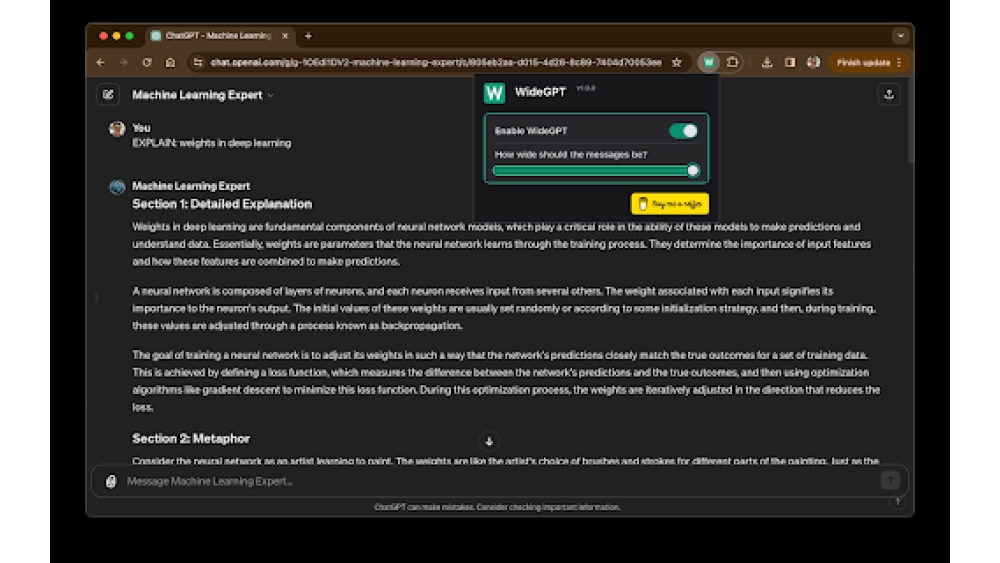Open the downloads icon in toolbar
The image size is (1000, 563).
(767, 62)
